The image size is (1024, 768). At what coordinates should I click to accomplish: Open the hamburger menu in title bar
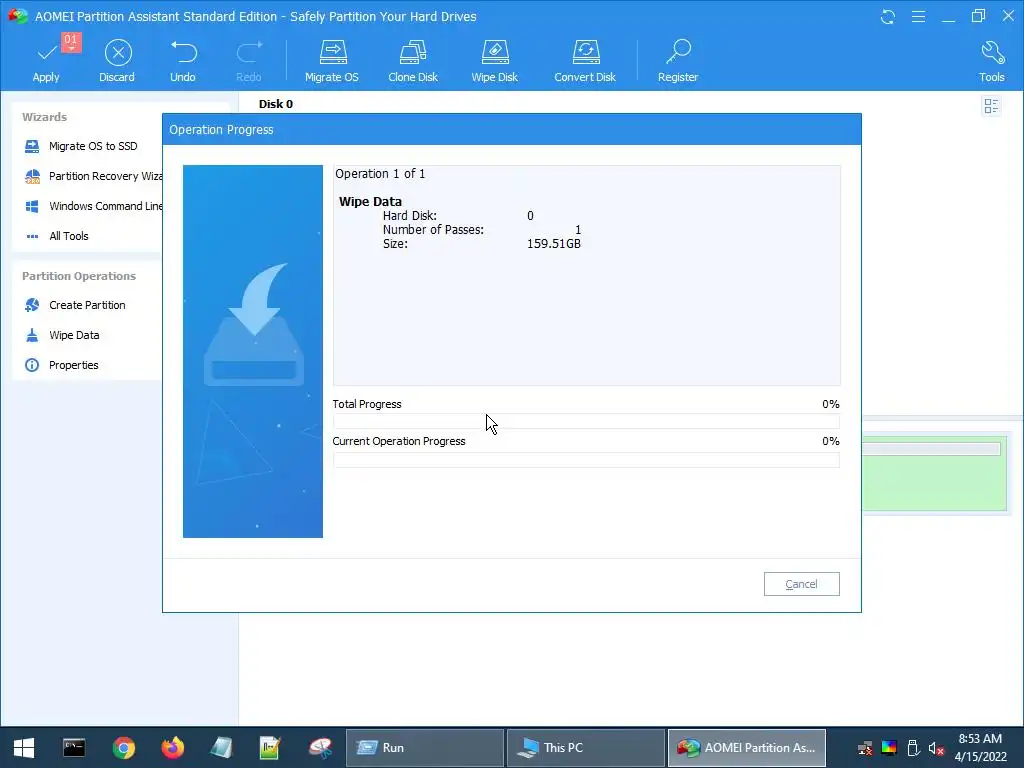[919, 16]
